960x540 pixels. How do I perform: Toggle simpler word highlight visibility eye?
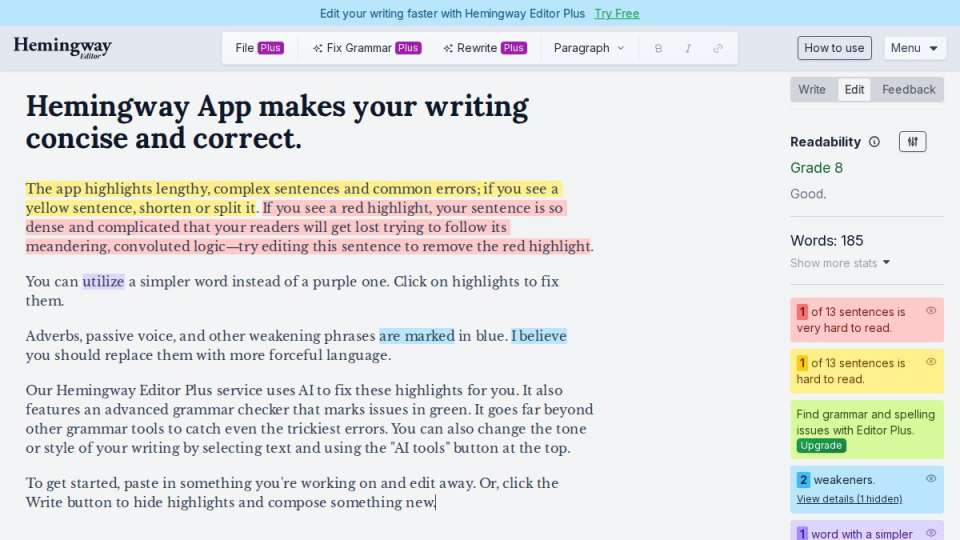coord(931,533)
